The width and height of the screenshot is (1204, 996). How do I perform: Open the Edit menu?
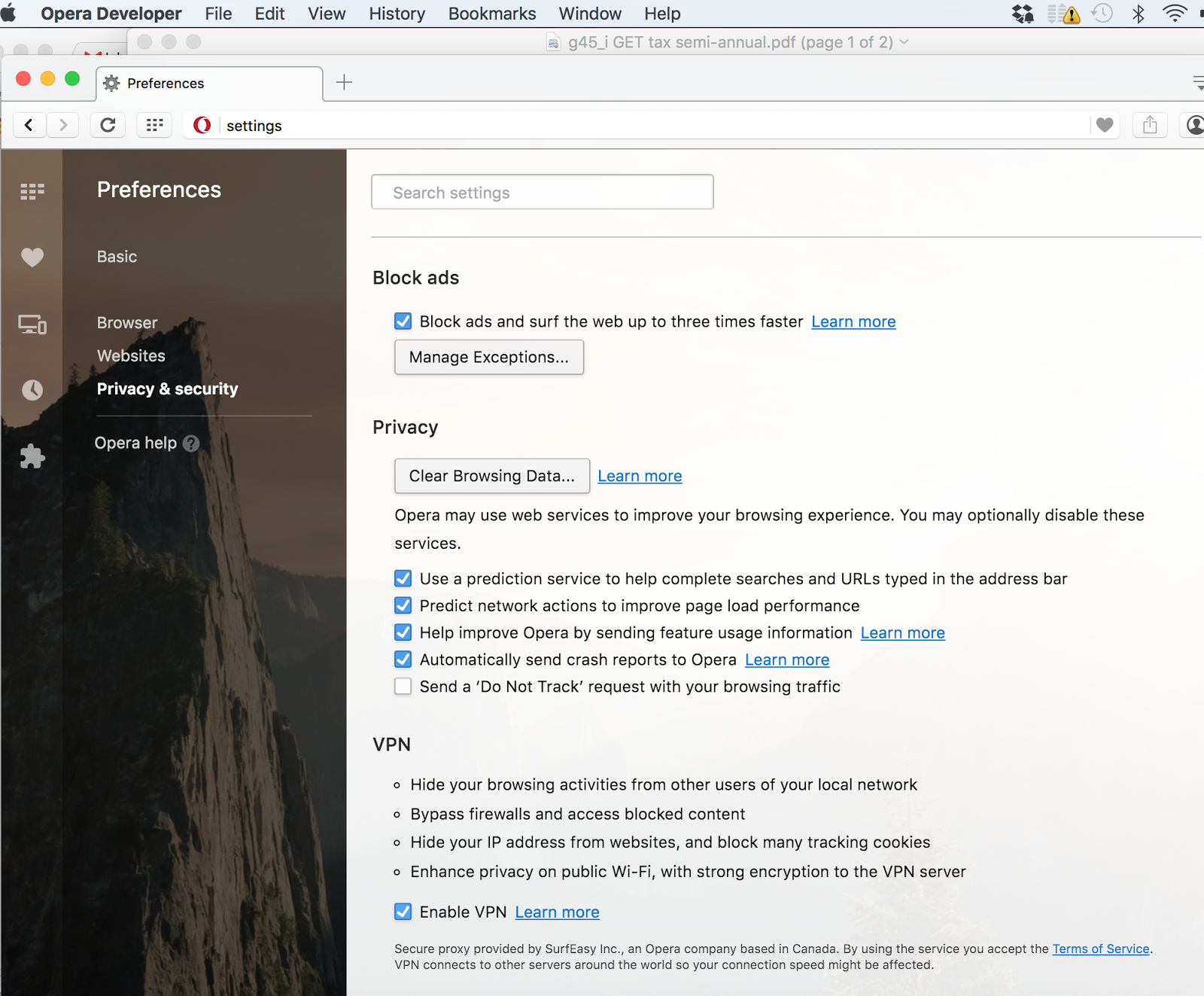pos(269,14)
